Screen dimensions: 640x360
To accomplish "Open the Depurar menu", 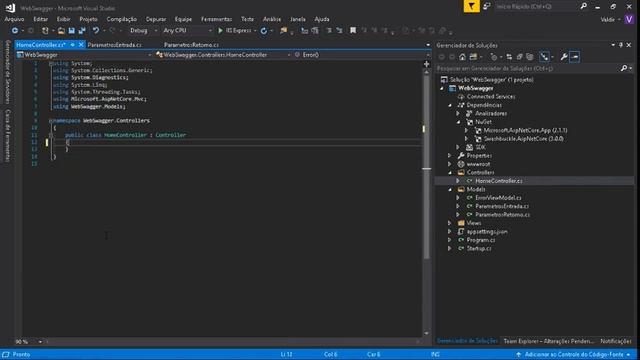I will 156,19.
